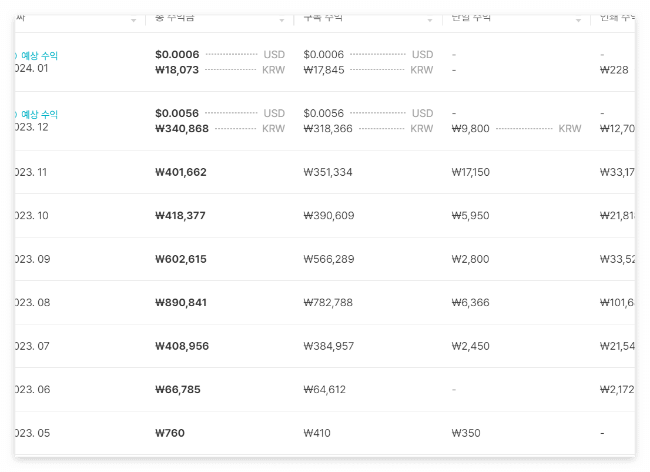650x472 pixels.
Task: Select the ₩408,956 total value
Action: pyautogui.click(x=182, y=346)
